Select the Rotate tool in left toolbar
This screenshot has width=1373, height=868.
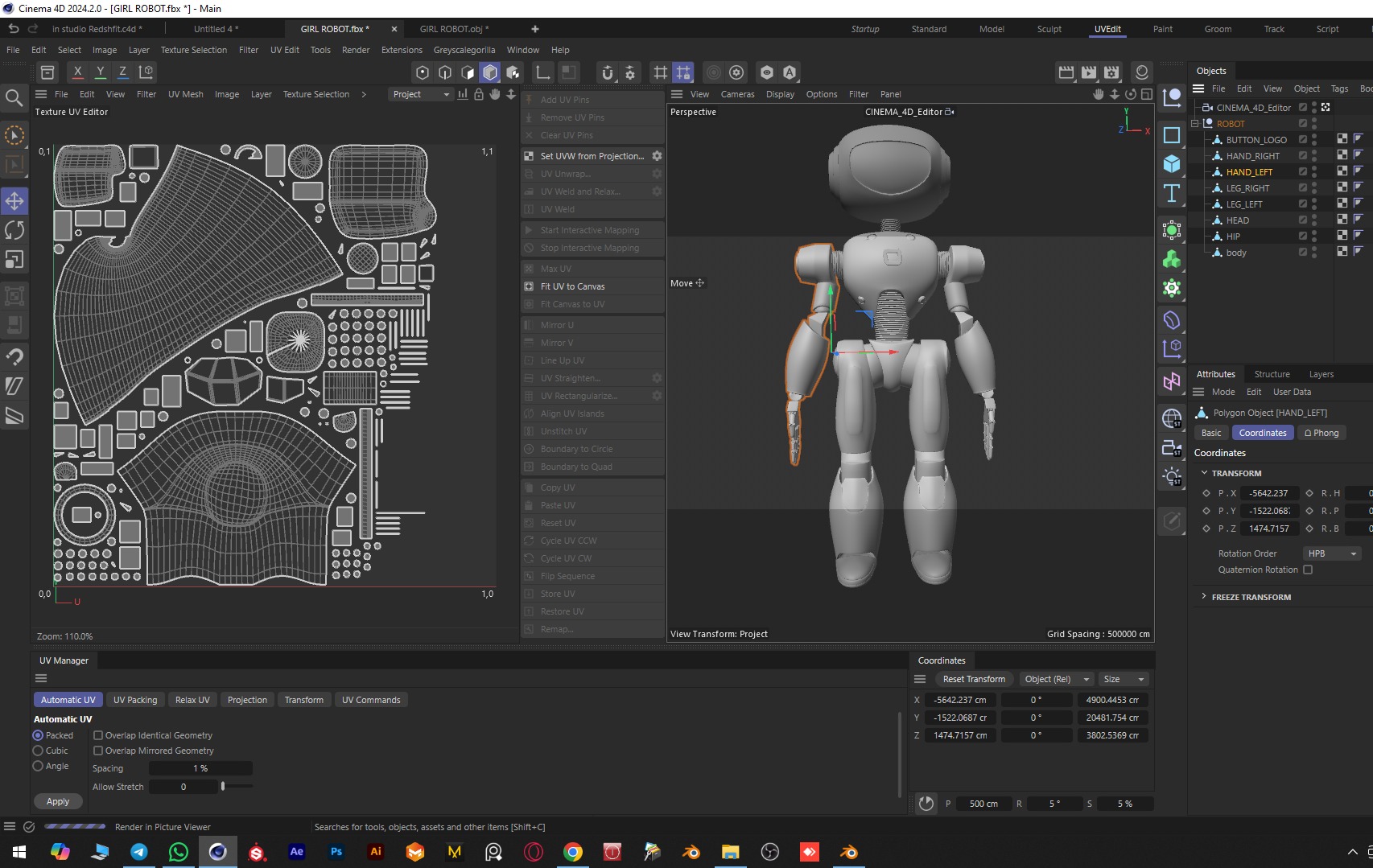click(14, 230)
